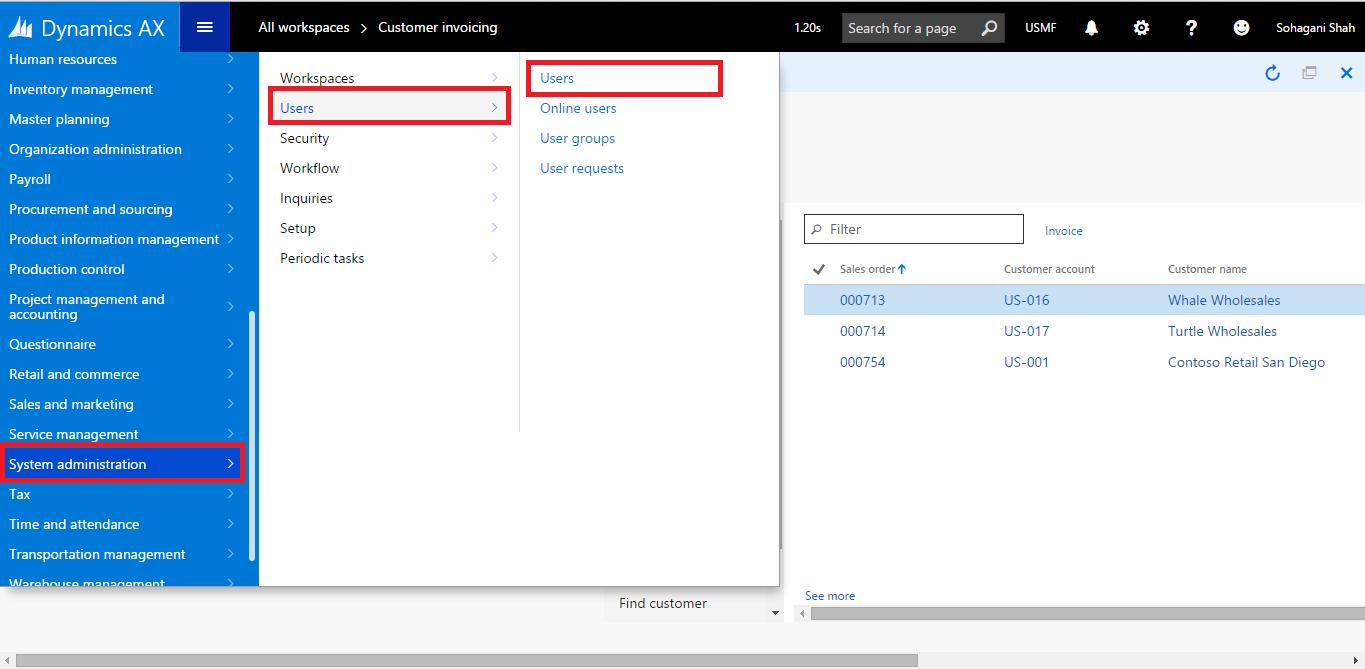Click the Dynamics AX logo
Image resolution: width=1365 pixels, height=669 pixels.
pos(87,27)
